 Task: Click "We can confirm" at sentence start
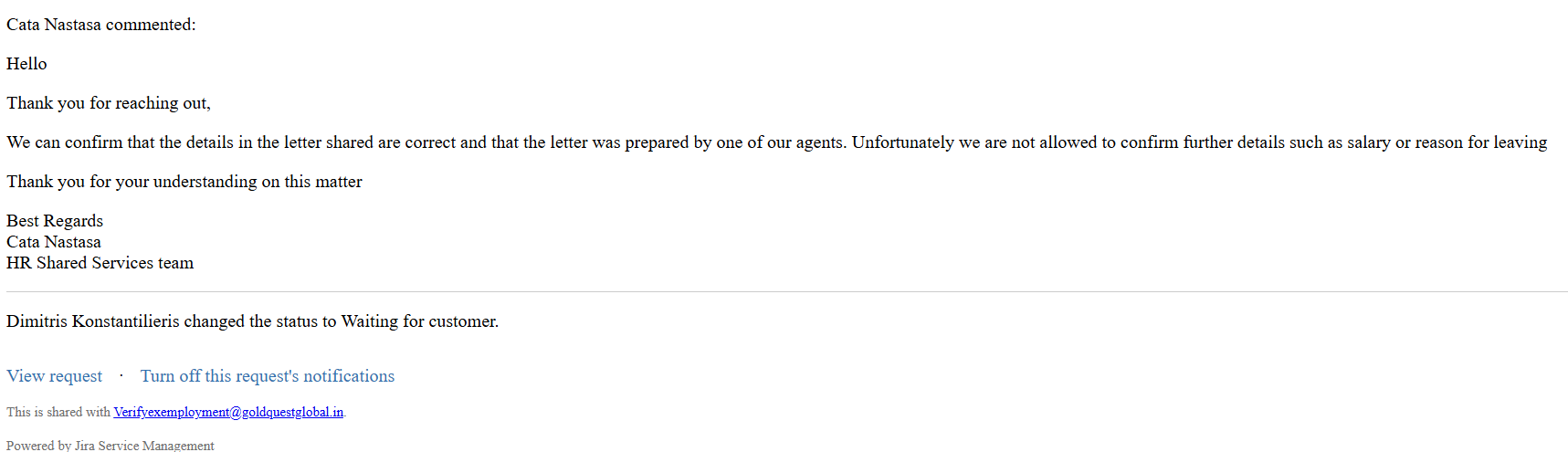click(x=64, y=142)
